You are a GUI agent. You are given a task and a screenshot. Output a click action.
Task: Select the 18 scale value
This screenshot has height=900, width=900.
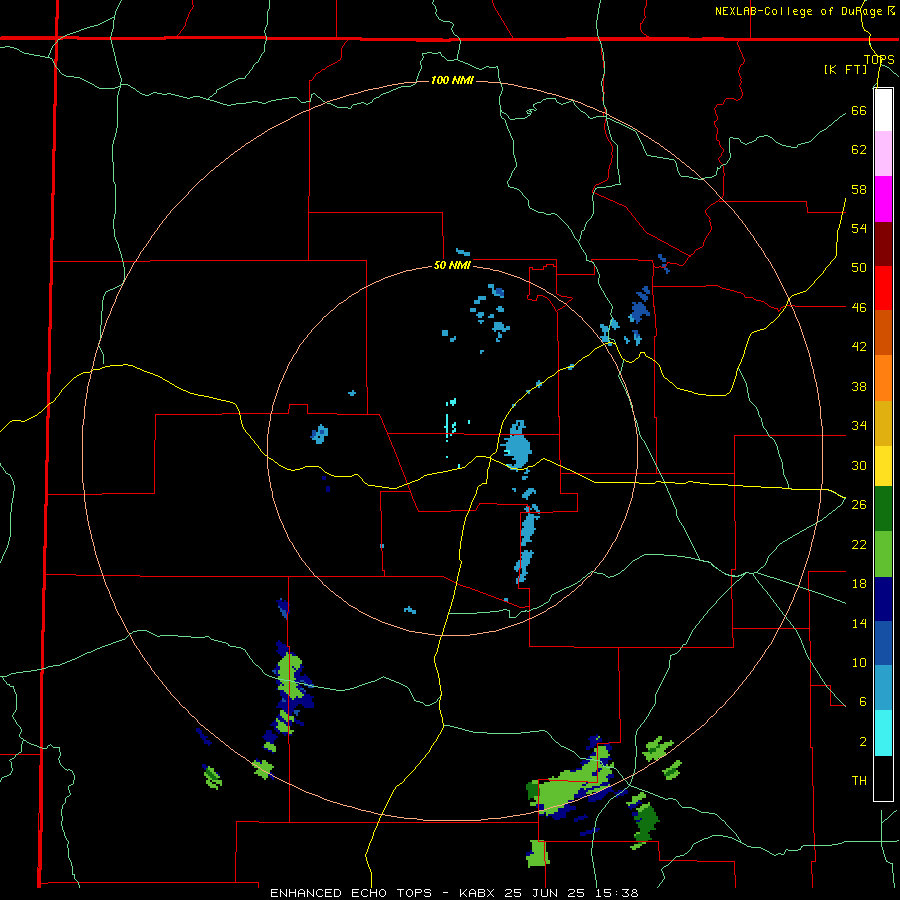click(x=859, y=584)
